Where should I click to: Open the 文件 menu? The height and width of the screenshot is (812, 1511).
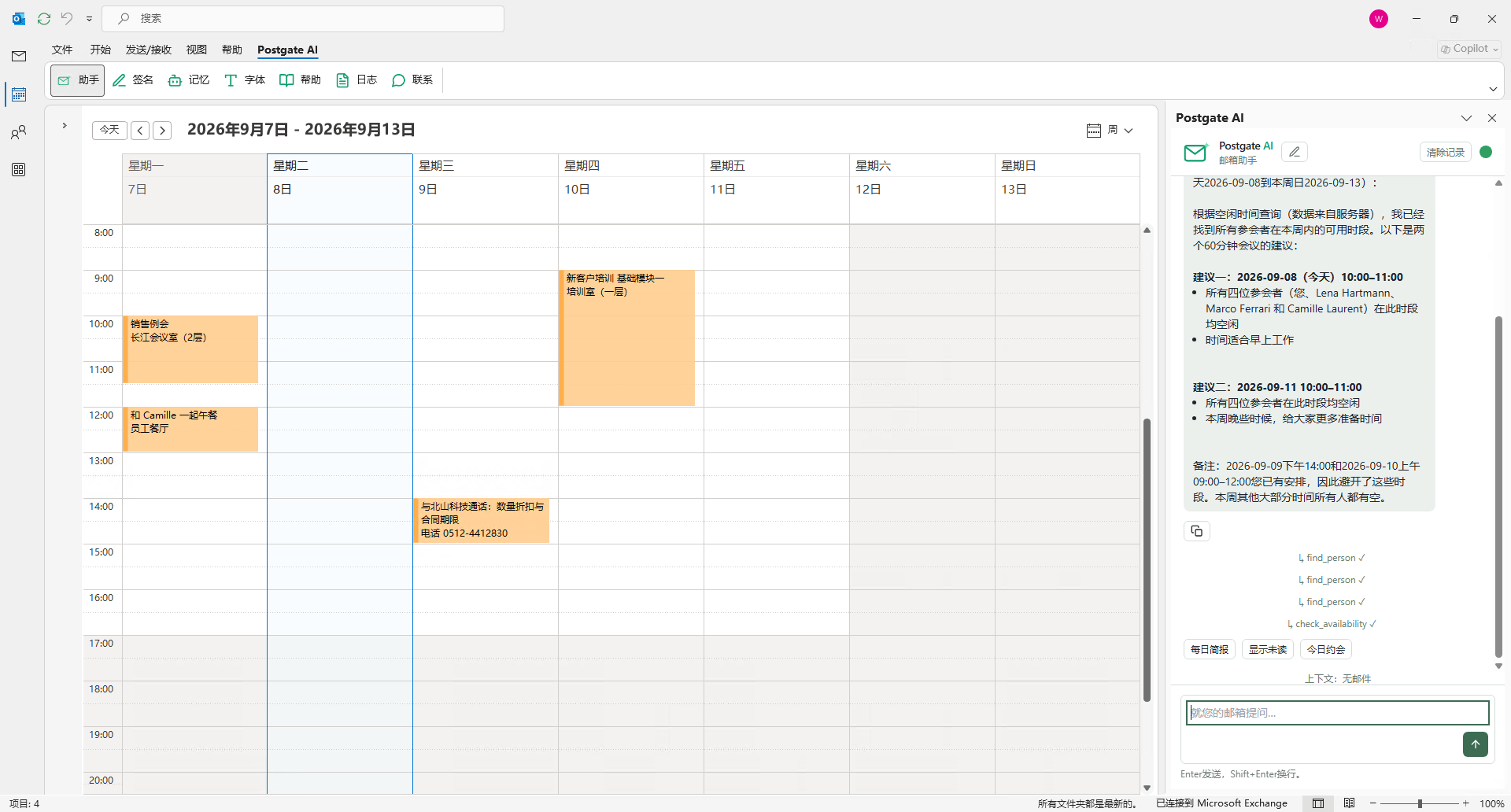click(x=62, y=50)
